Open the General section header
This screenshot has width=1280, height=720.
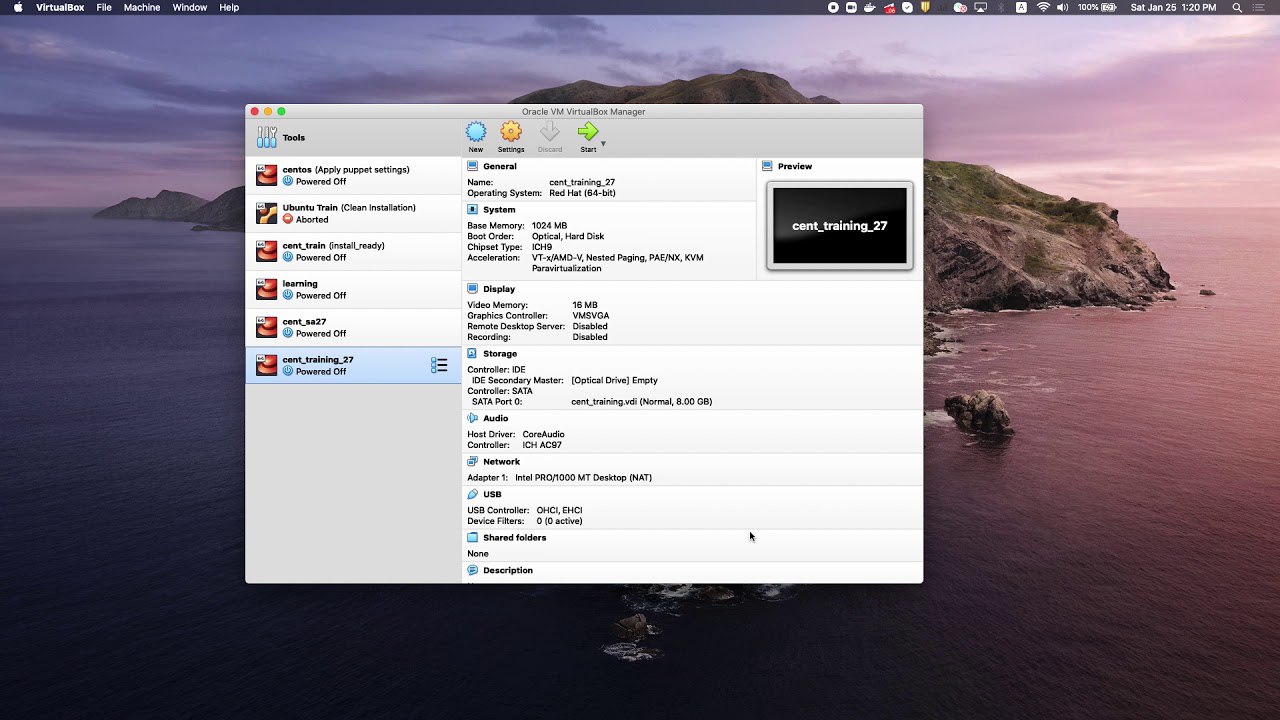tap(499, 166)
